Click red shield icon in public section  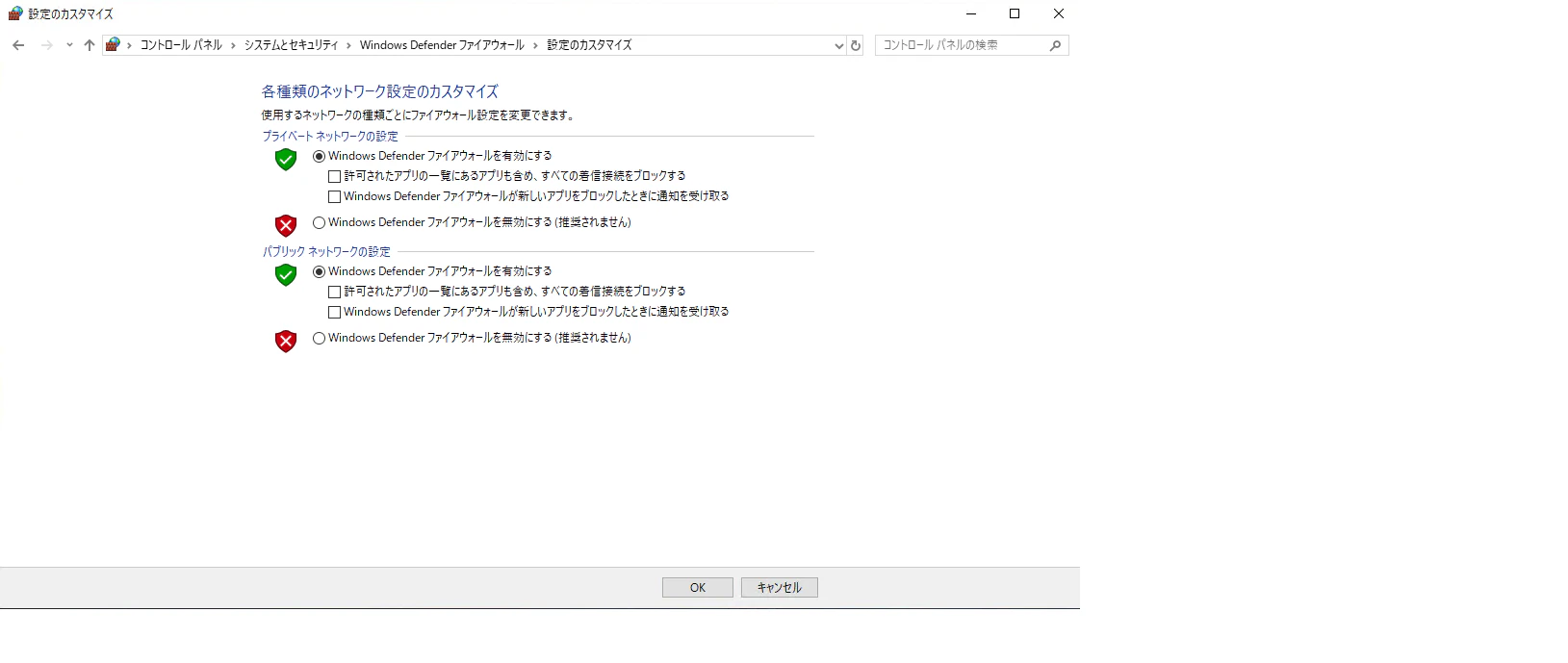pyautogui.click(x=286, y=342)
